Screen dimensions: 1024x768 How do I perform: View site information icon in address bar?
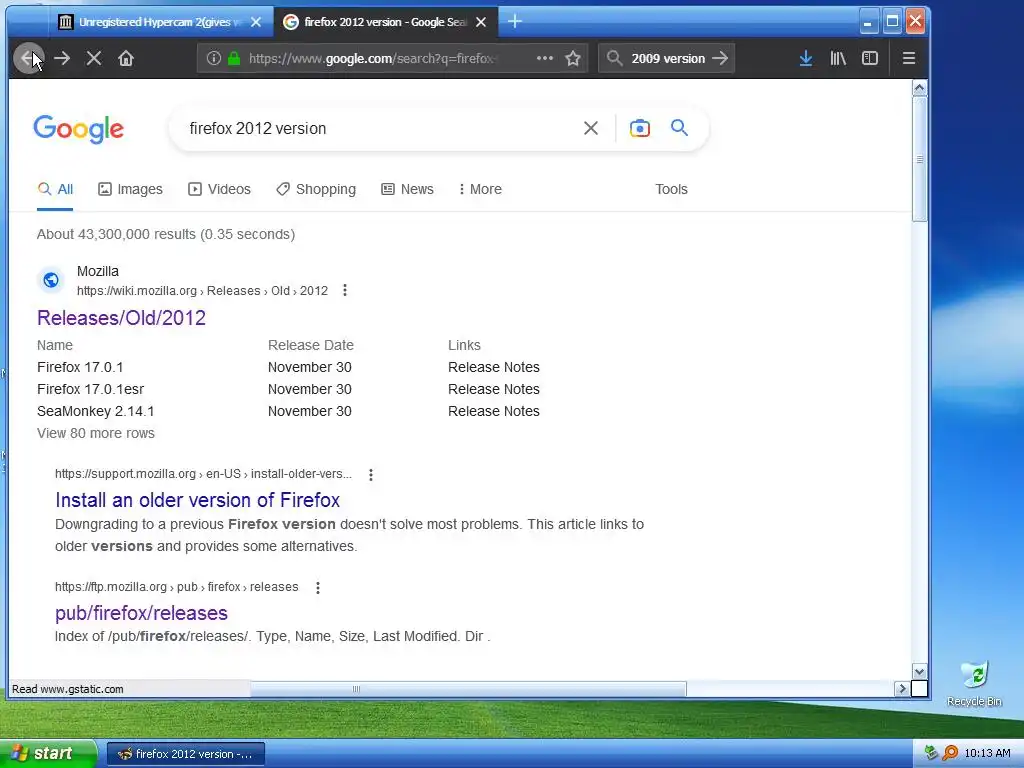click(214, 58)
